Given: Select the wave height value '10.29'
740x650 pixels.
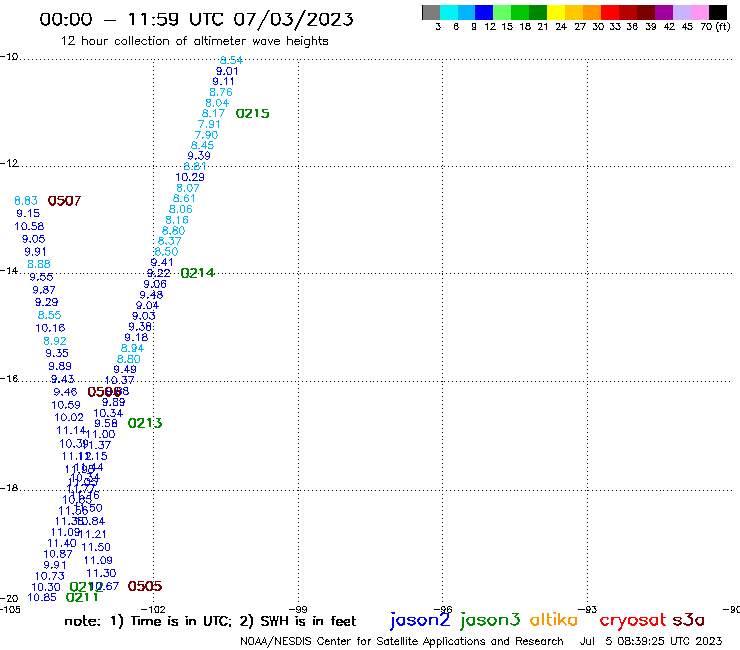Looking at the screenshot, I should [190, 177].
